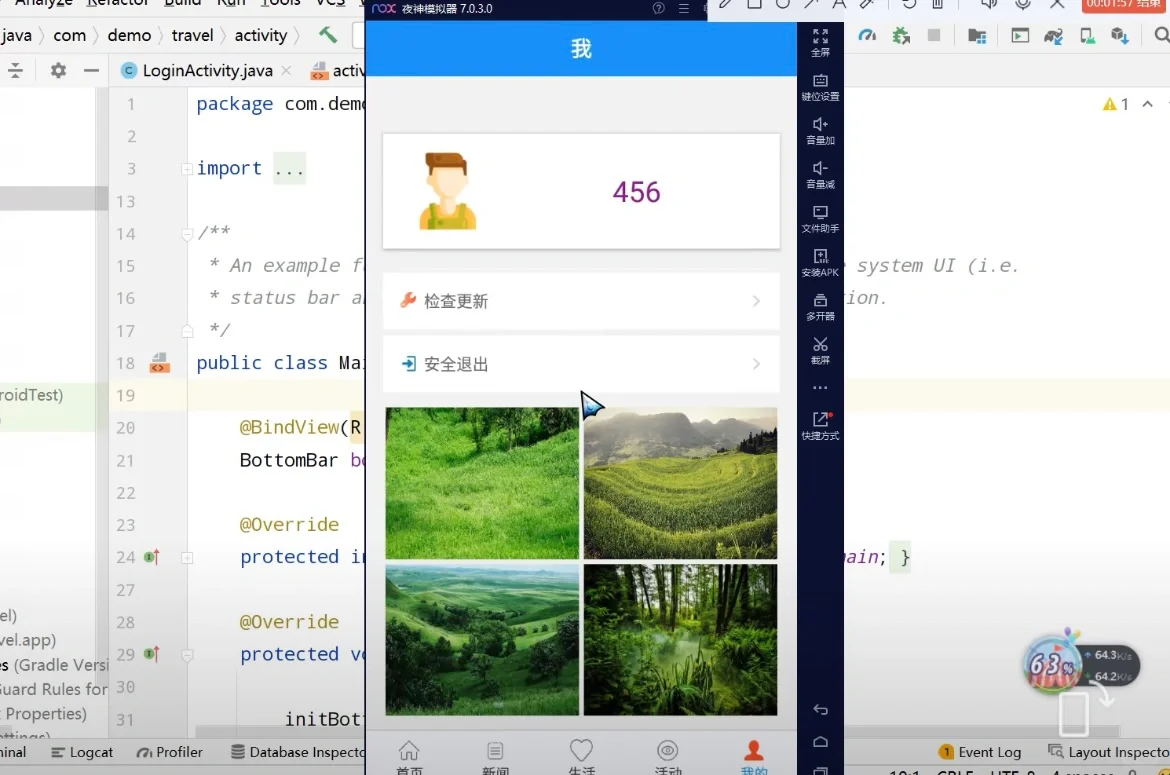The width and height of the screenshot is (1170, 775).
Task: Click the forest landscape thumbnail
Action: (680, 640)
